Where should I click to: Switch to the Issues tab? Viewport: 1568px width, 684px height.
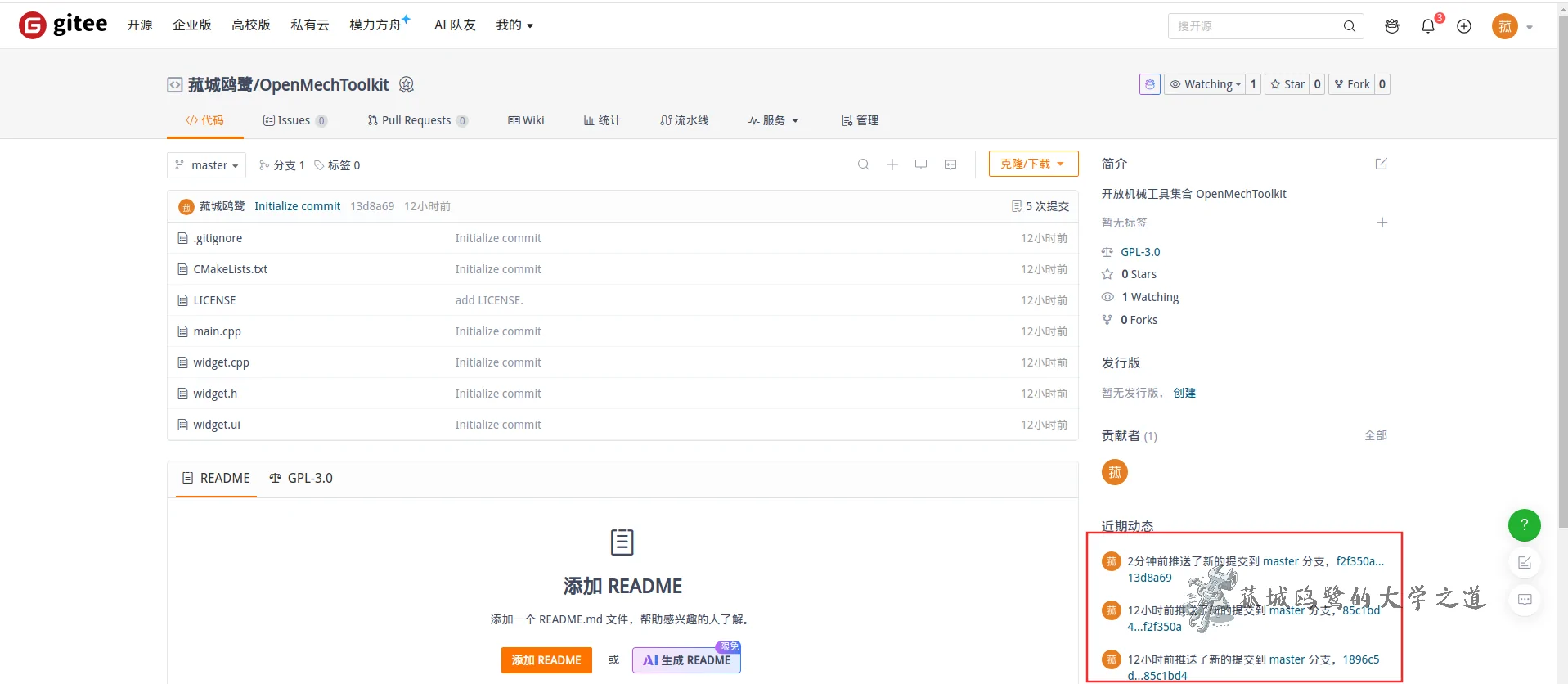(x=294, y=120)
